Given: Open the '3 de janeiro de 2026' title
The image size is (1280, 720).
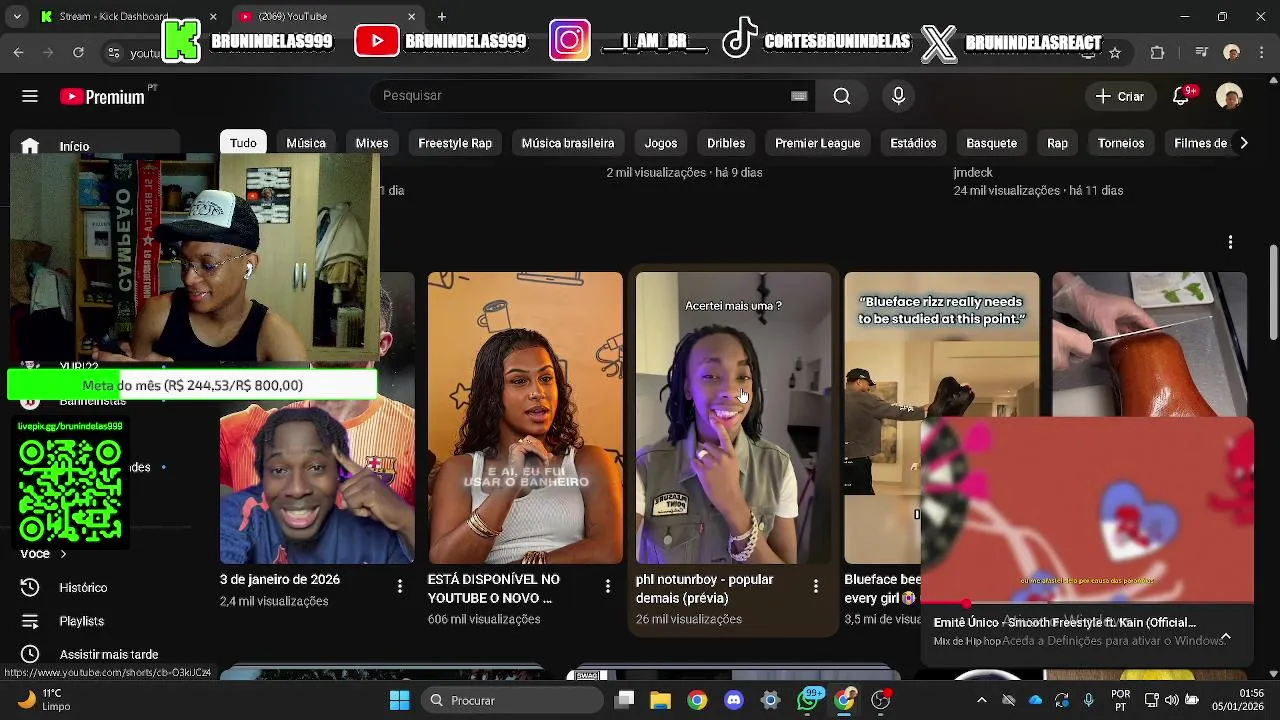Looking at the screenshot, I should click(x=280, y=580).
